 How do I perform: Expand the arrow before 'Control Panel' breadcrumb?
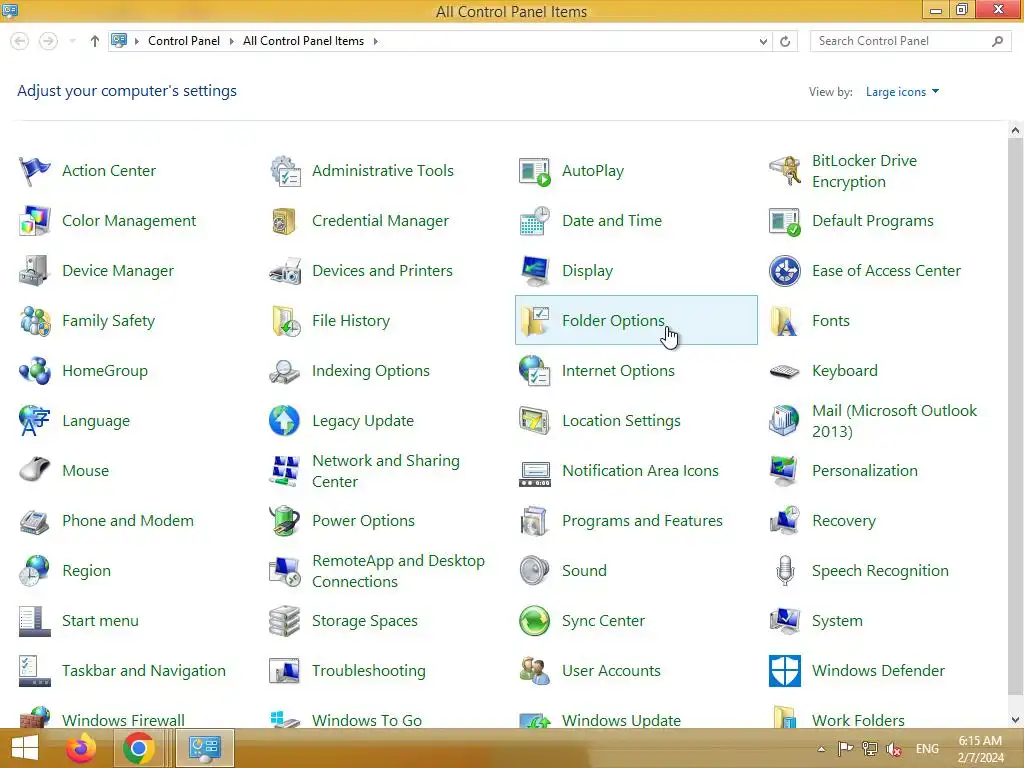(137, 41)
